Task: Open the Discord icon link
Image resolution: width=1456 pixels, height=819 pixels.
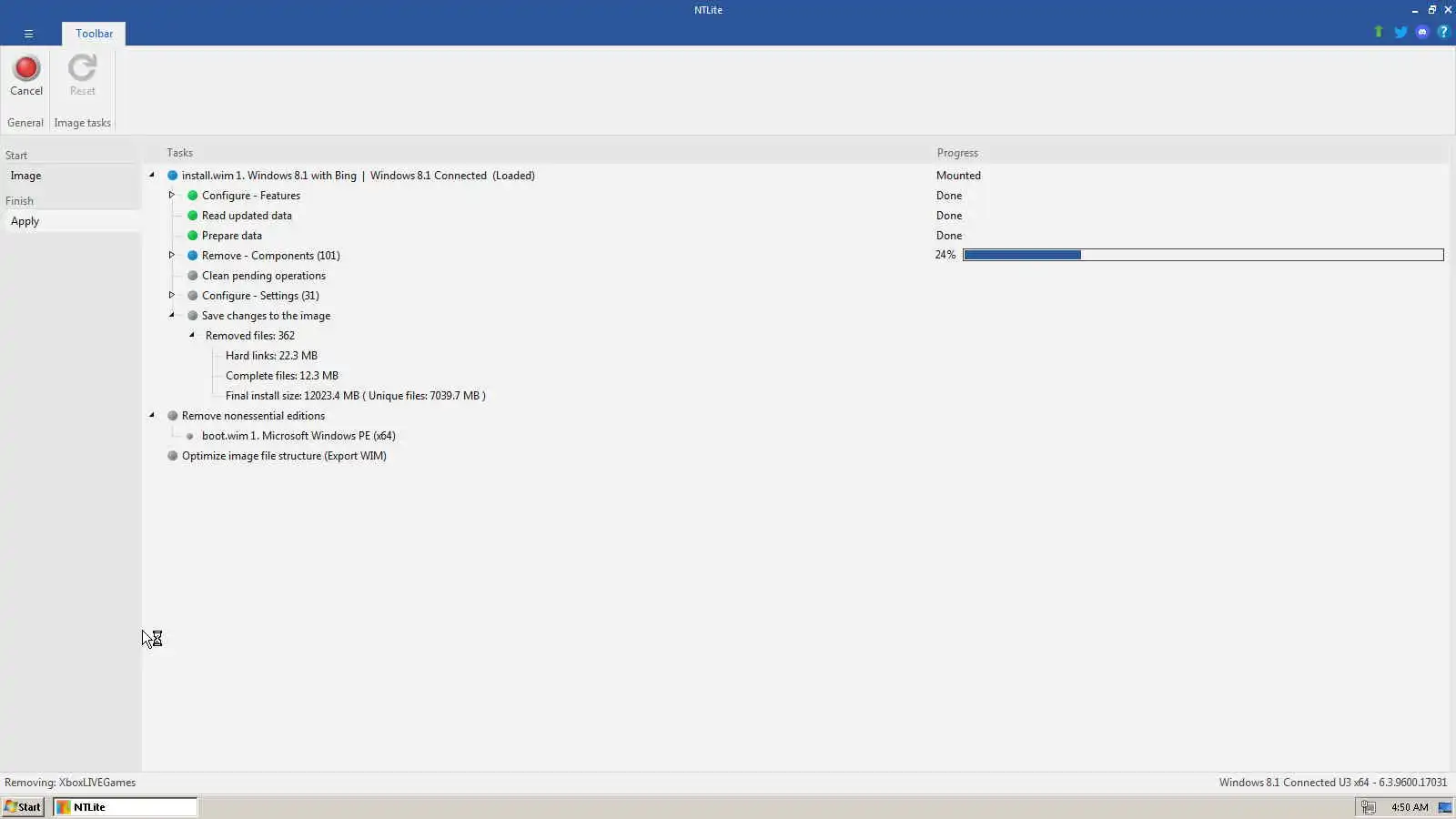Action: tap(1422, 32)
